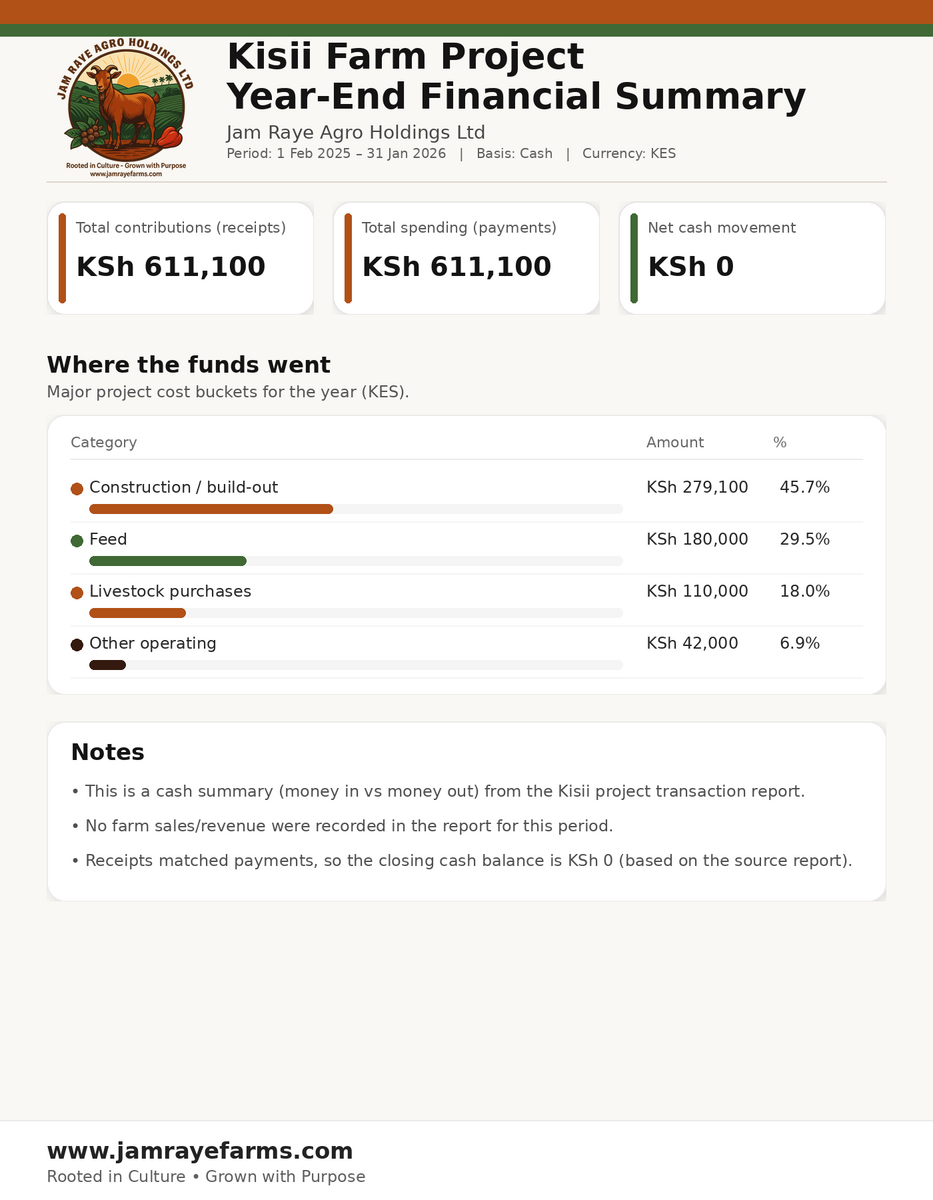This screenshot has height=1200, width=933.
Task: Select the Net cash movement card
Action: [x=752, y=258]
